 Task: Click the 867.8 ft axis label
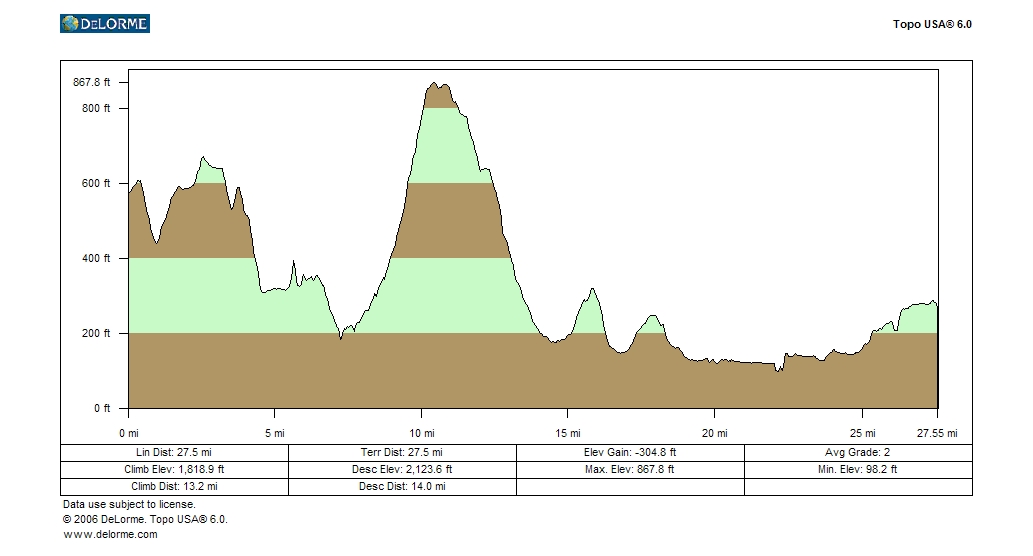[92, 82]
